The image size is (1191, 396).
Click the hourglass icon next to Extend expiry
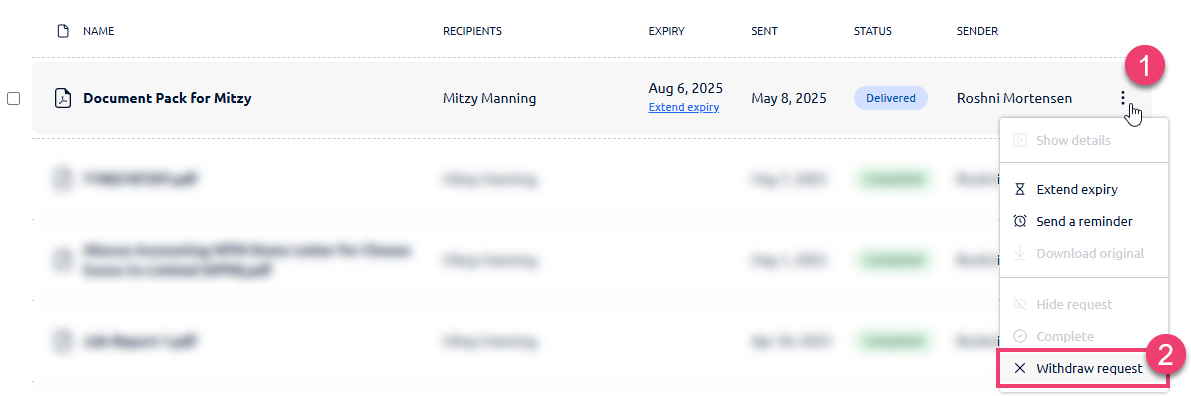point(1020,189)
